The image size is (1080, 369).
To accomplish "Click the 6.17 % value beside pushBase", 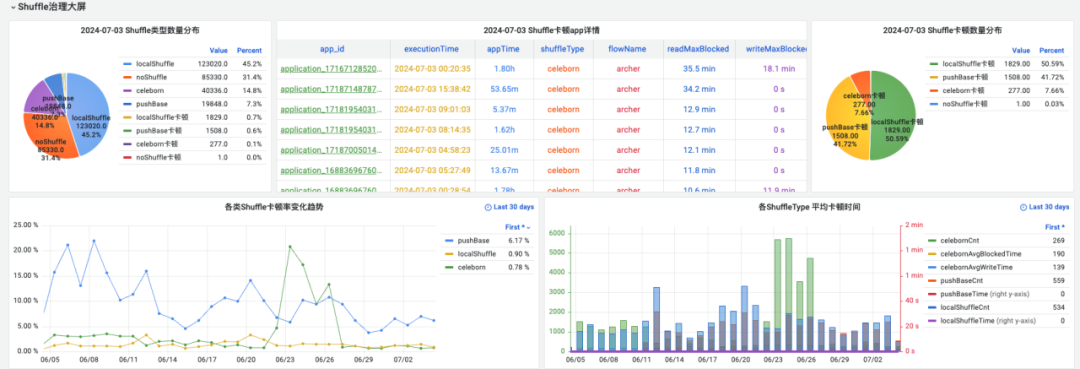I will [518, 240].
